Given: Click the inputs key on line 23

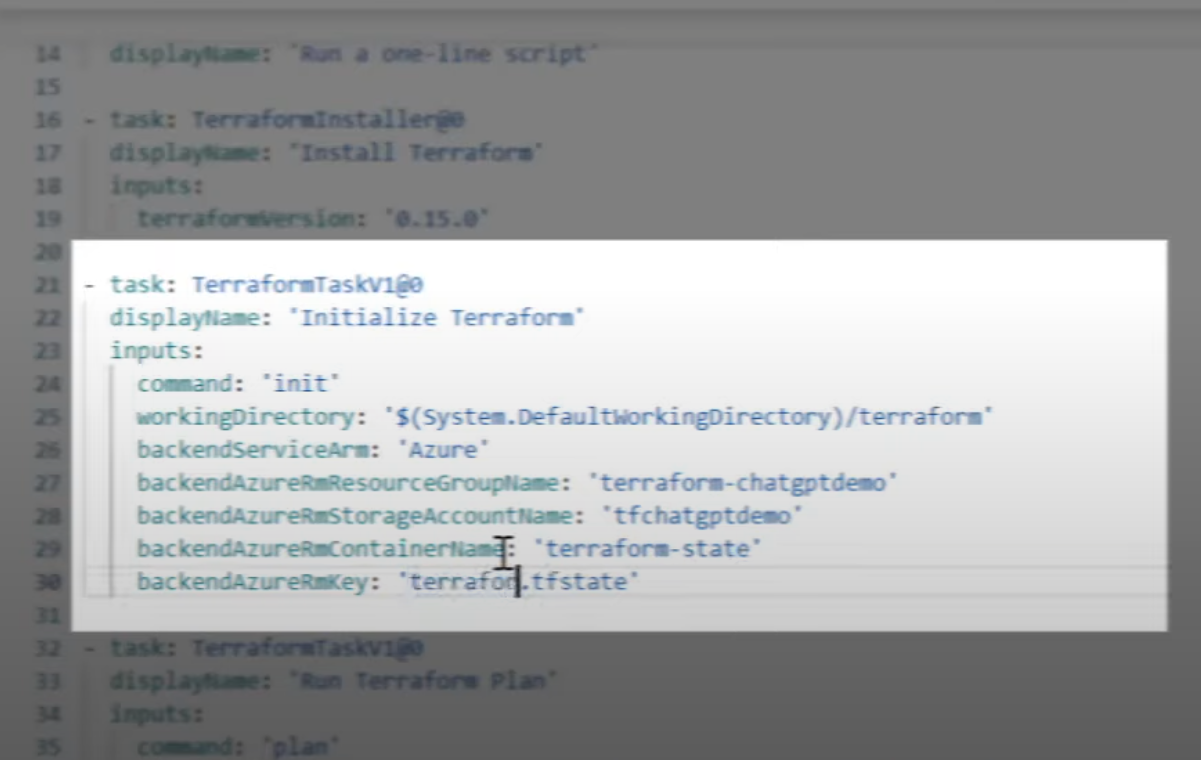Looking at the screenshot, I should coord(156,351).
